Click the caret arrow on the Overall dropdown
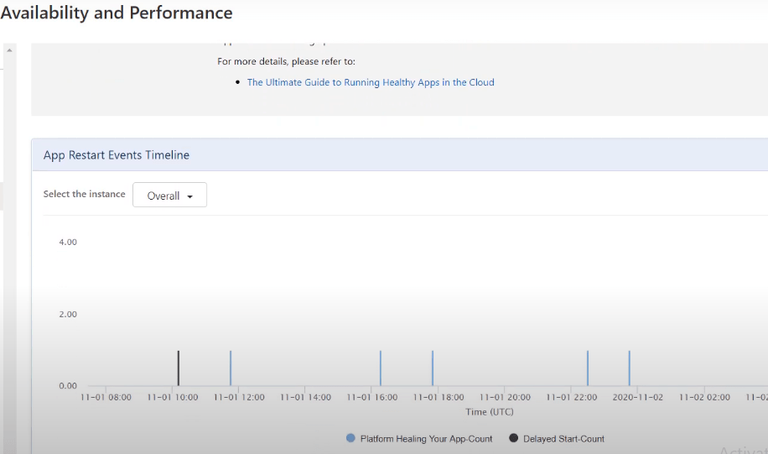The image size is (768, 454). click(190, 197)
